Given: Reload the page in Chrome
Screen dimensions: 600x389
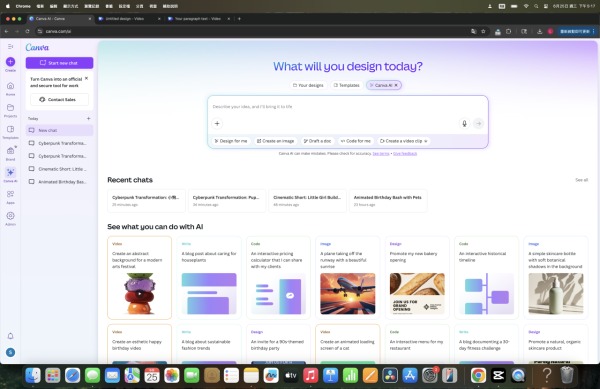Looking at the screenshot, I should (27, 31).
